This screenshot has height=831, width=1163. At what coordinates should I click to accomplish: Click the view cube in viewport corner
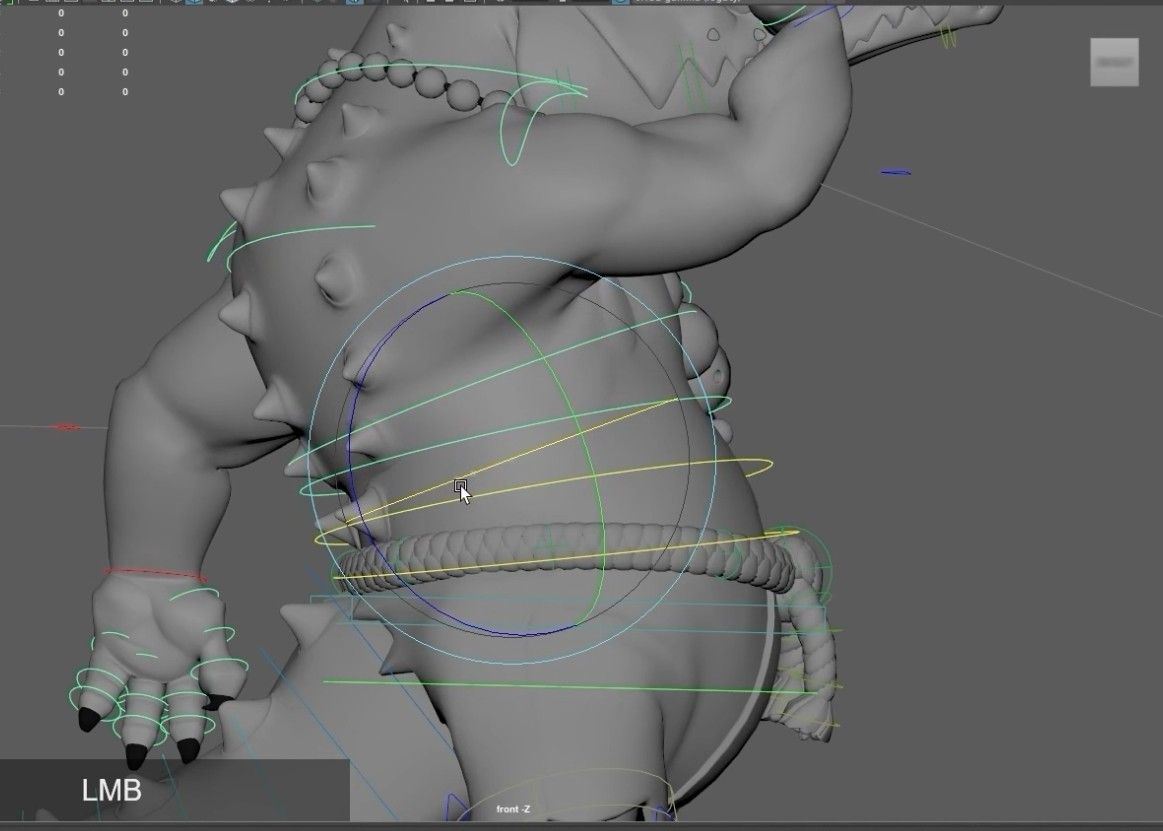click(1114, 62)
